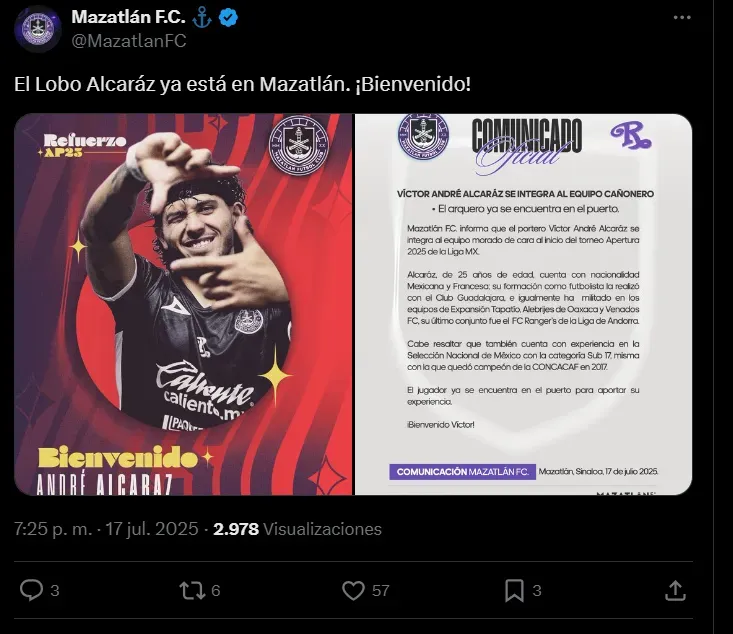Viewport: 733px width, 634px height.
Task: Click the anchor emoji beside the account name
Action: pyautogui.click(x=202, y=17)
